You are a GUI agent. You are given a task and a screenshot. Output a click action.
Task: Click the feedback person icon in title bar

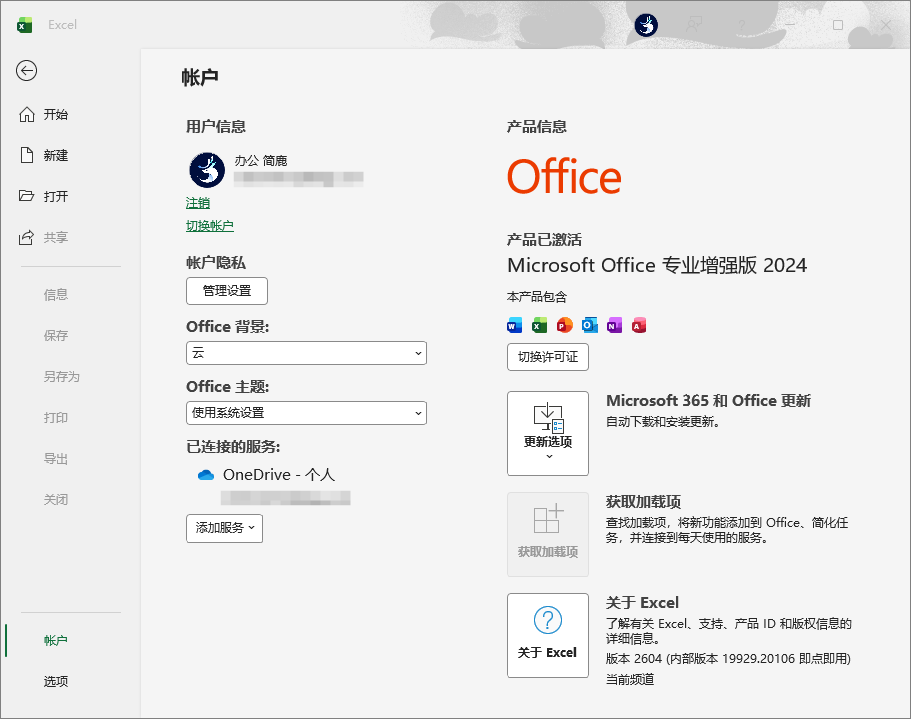coord(694,25)
